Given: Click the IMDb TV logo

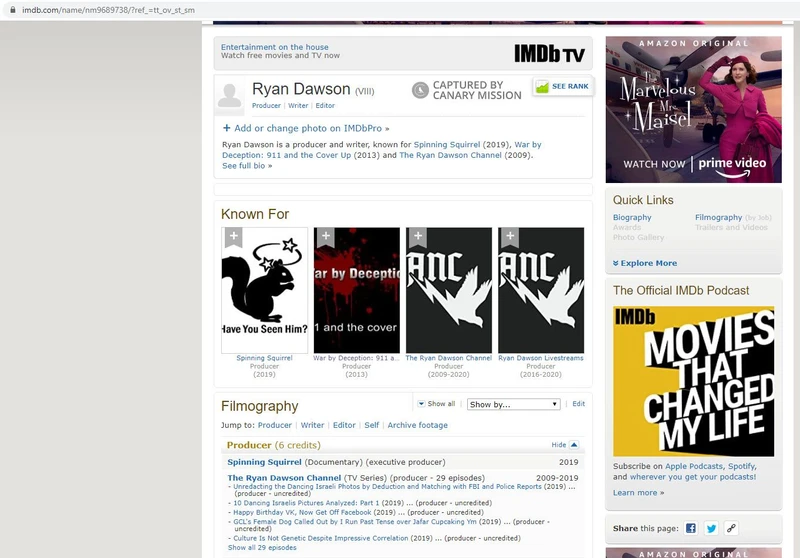Looking at the screenshot, I should click(x=549, y=54).
